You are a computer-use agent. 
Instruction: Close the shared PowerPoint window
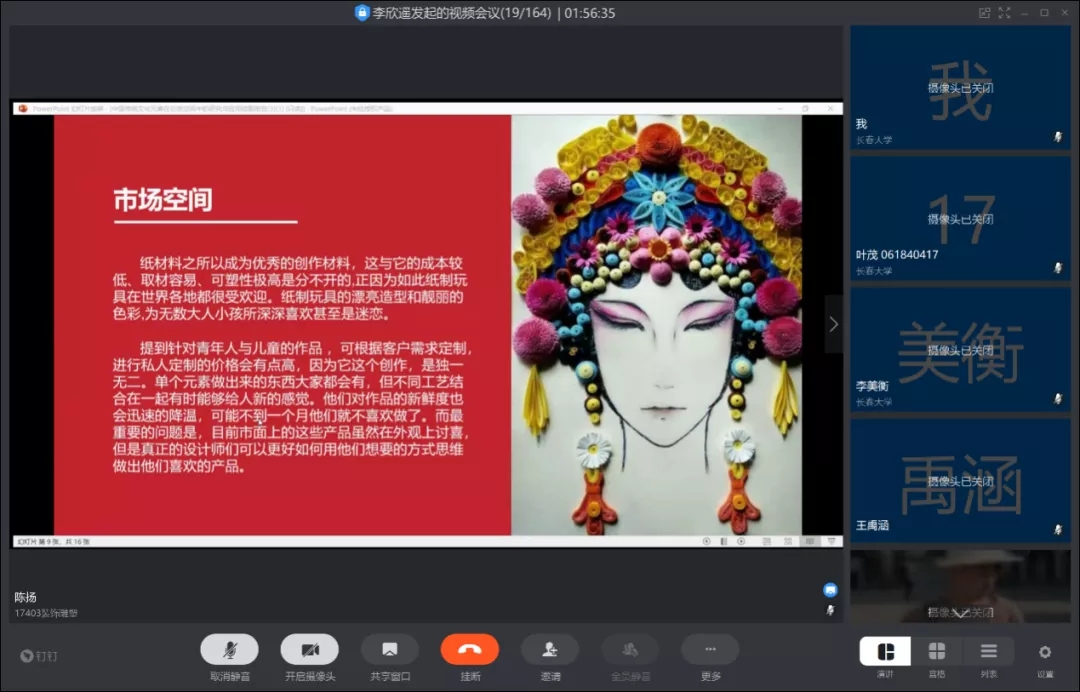tap(831, 109)
